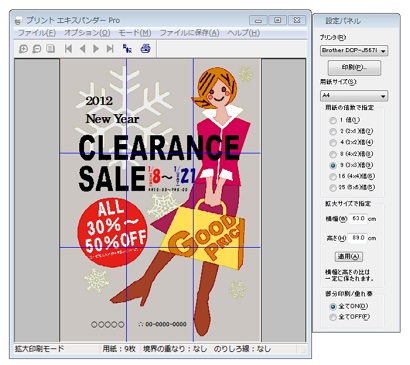Open the モード(M) menu
This screenshot has height=365, width=410.
tap(135, 33)
